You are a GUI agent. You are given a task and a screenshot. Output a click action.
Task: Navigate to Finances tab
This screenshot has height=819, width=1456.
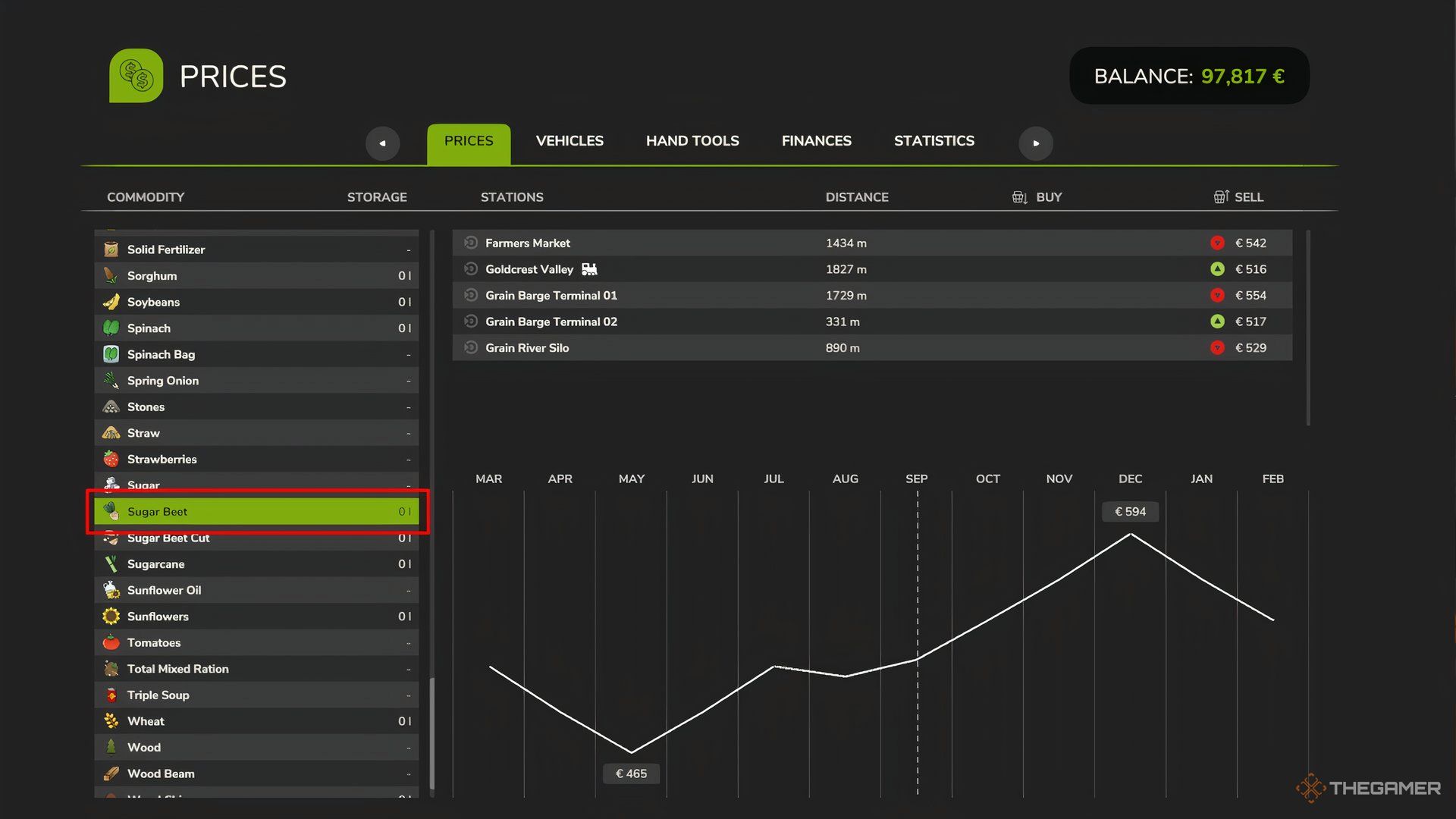pyautogui.click(x=816, y=141)
